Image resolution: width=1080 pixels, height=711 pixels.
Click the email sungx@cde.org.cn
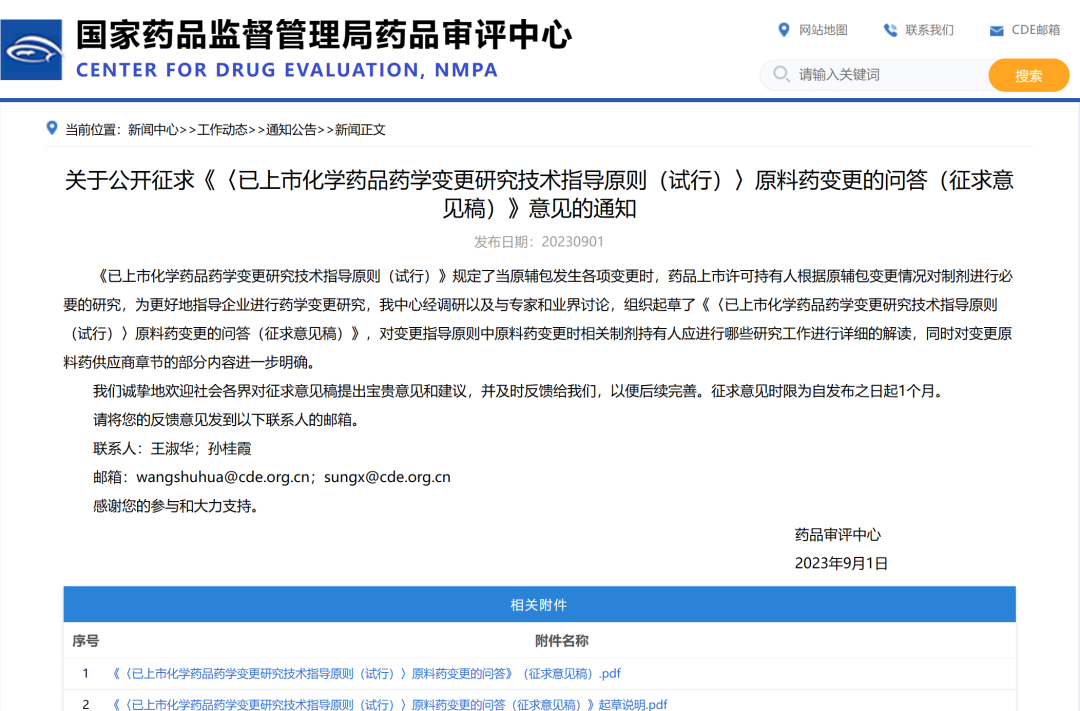pos(387,477)
